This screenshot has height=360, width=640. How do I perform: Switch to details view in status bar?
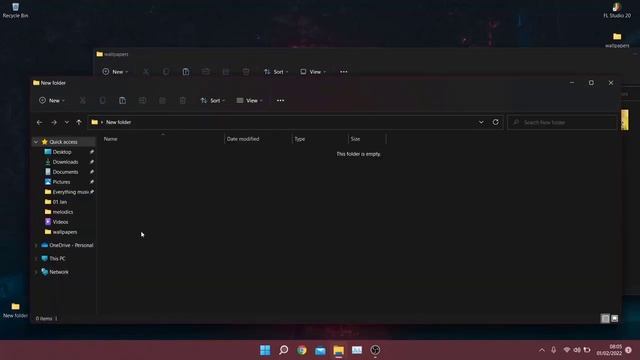pyautogui.click(x=605, y=318)
